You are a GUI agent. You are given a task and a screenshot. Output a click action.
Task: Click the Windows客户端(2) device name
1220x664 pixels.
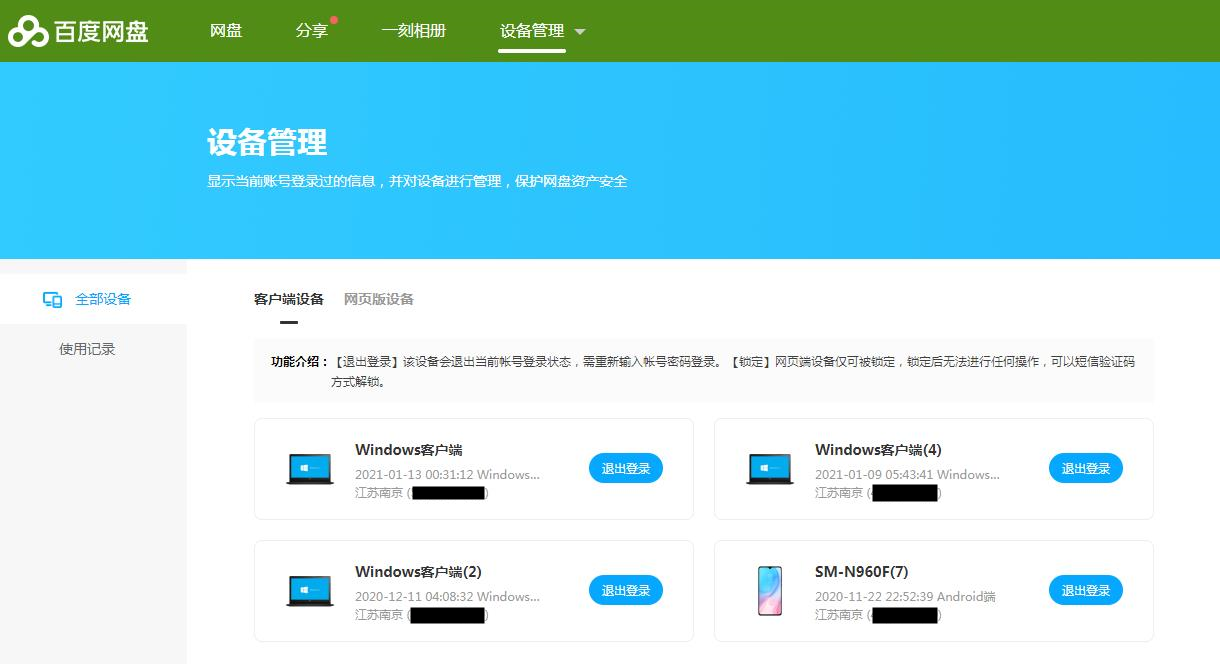point(418,572)
